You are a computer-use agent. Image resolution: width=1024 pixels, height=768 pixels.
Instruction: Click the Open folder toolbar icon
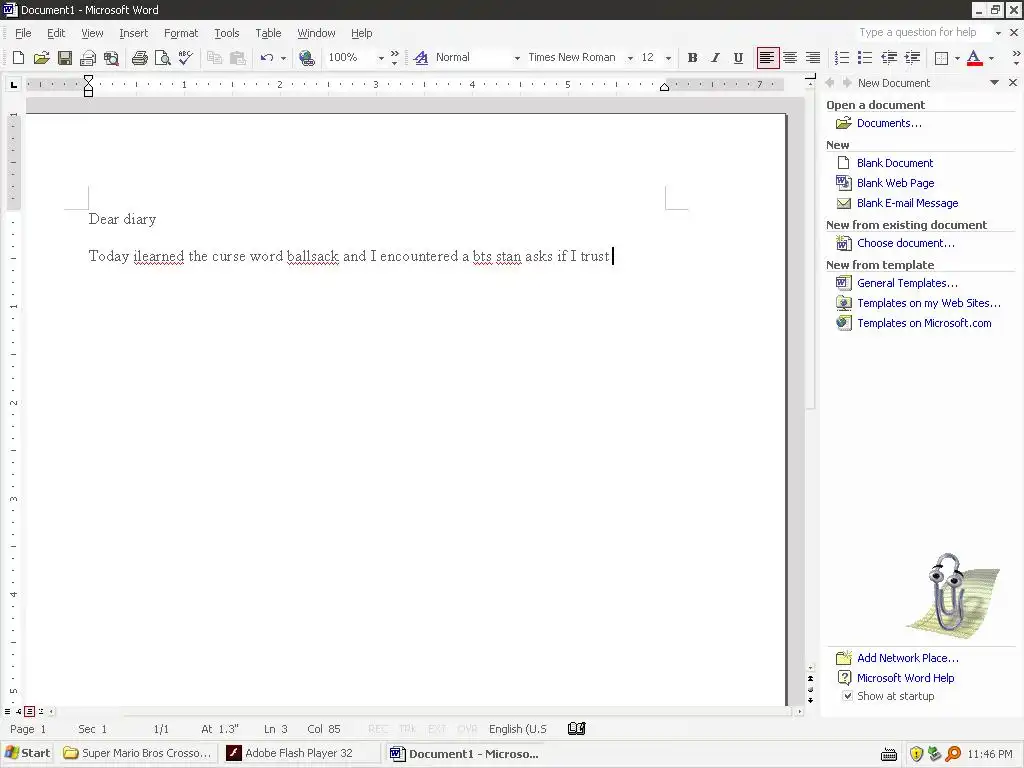pyautogui.click(x=41, y=58)
